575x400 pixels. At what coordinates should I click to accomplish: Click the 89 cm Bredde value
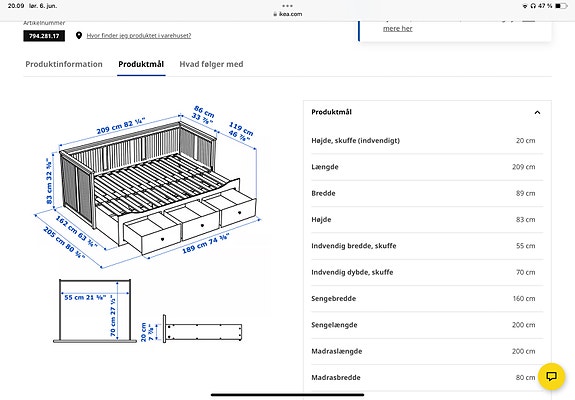click(x=525, y=193)
